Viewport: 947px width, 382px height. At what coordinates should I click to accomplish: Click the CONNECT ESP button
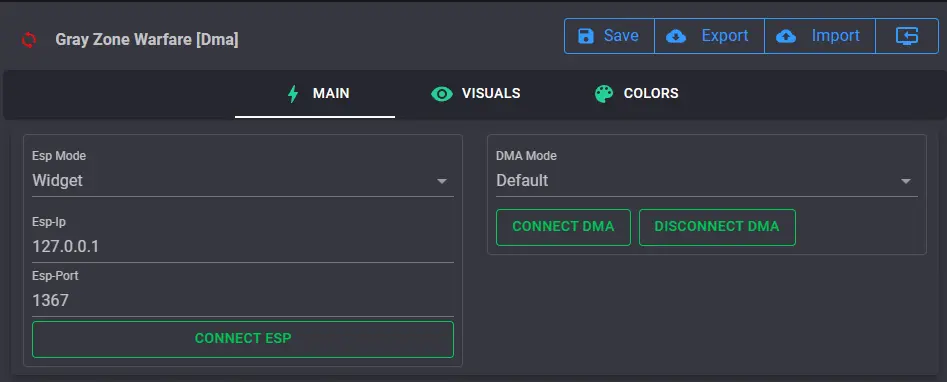243,339
